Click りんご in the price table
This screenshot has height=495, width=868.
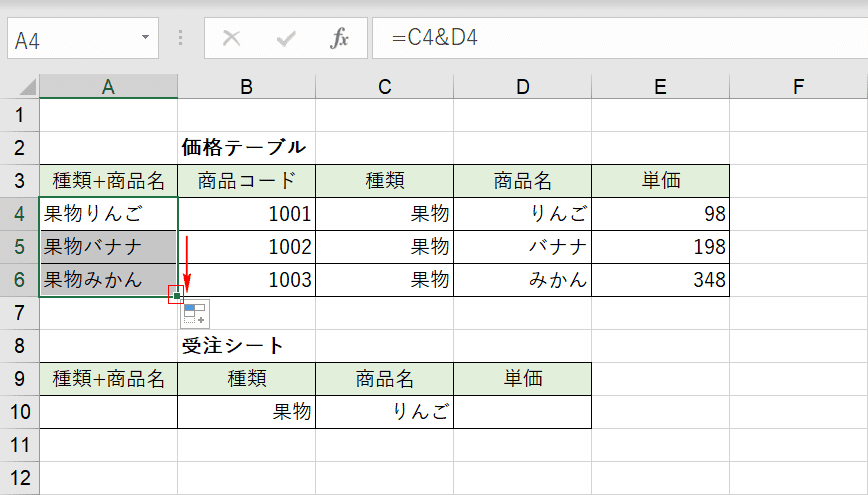(523, 214)
